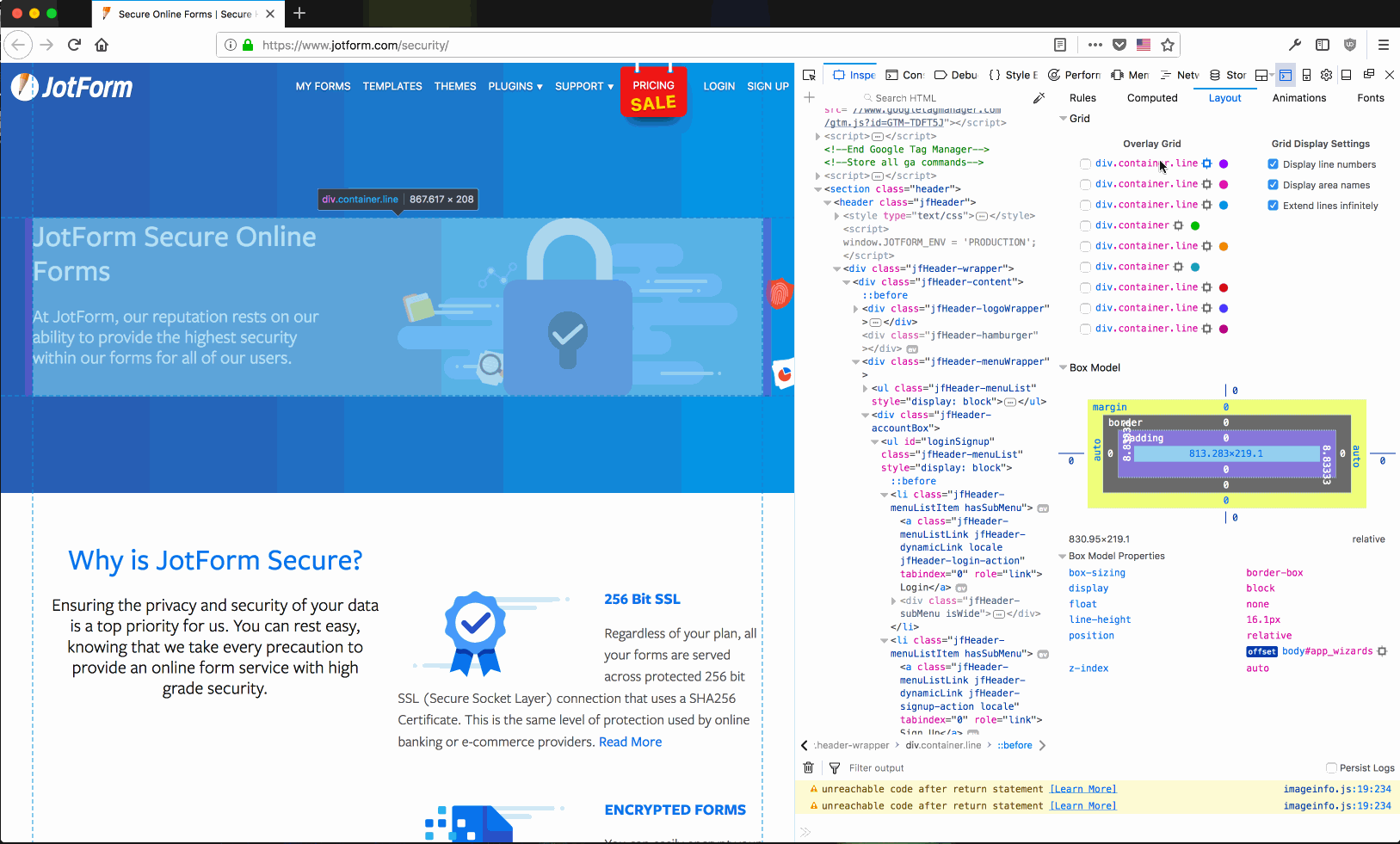The image size is (1400, 844).
Task: Follow the Read More link about SSL
Action: pos(630,742)
